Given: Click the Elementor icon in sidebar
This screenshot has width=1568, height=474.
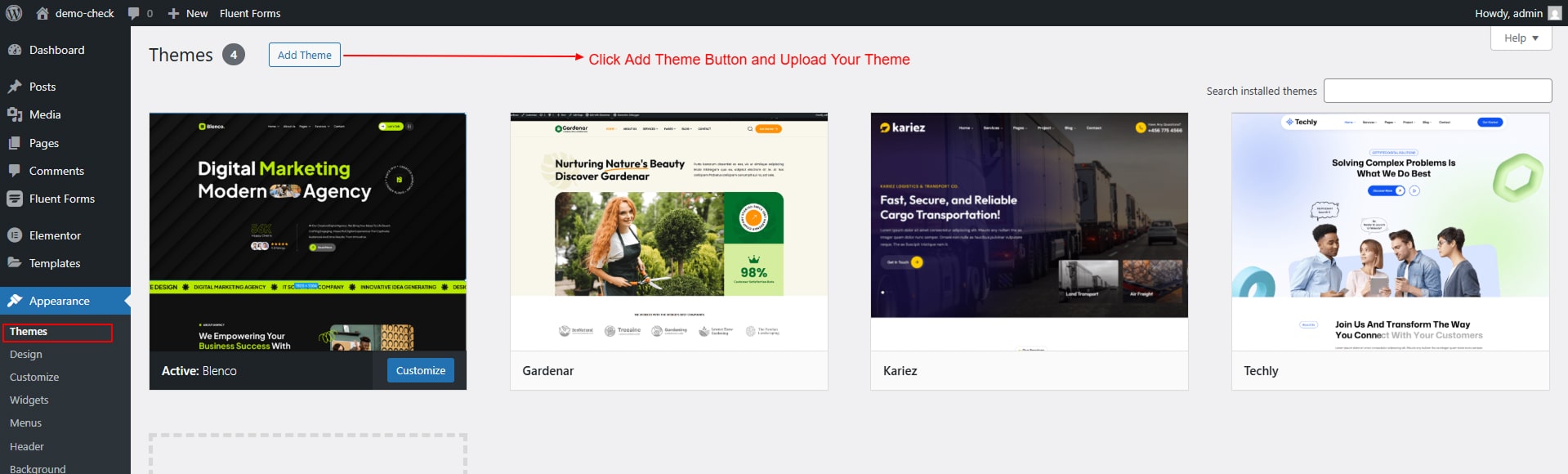Looking at the screenshot, I should coord(15,235).
